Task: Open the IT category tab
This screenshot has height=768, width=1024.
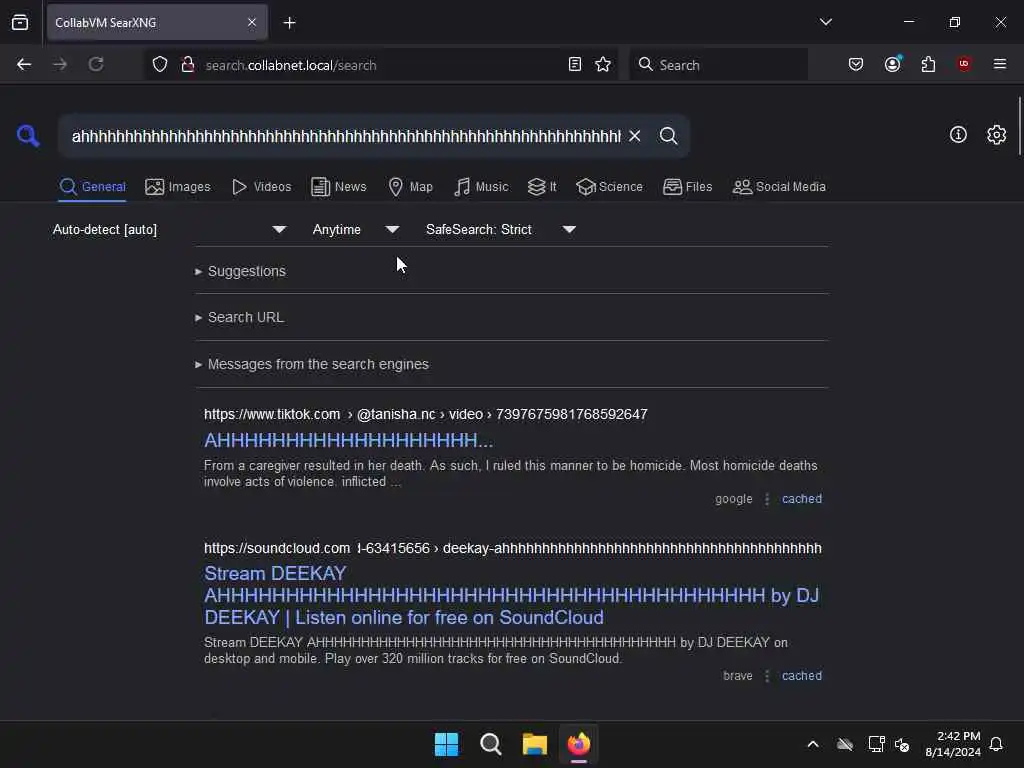Action: [x=542, y=187]
